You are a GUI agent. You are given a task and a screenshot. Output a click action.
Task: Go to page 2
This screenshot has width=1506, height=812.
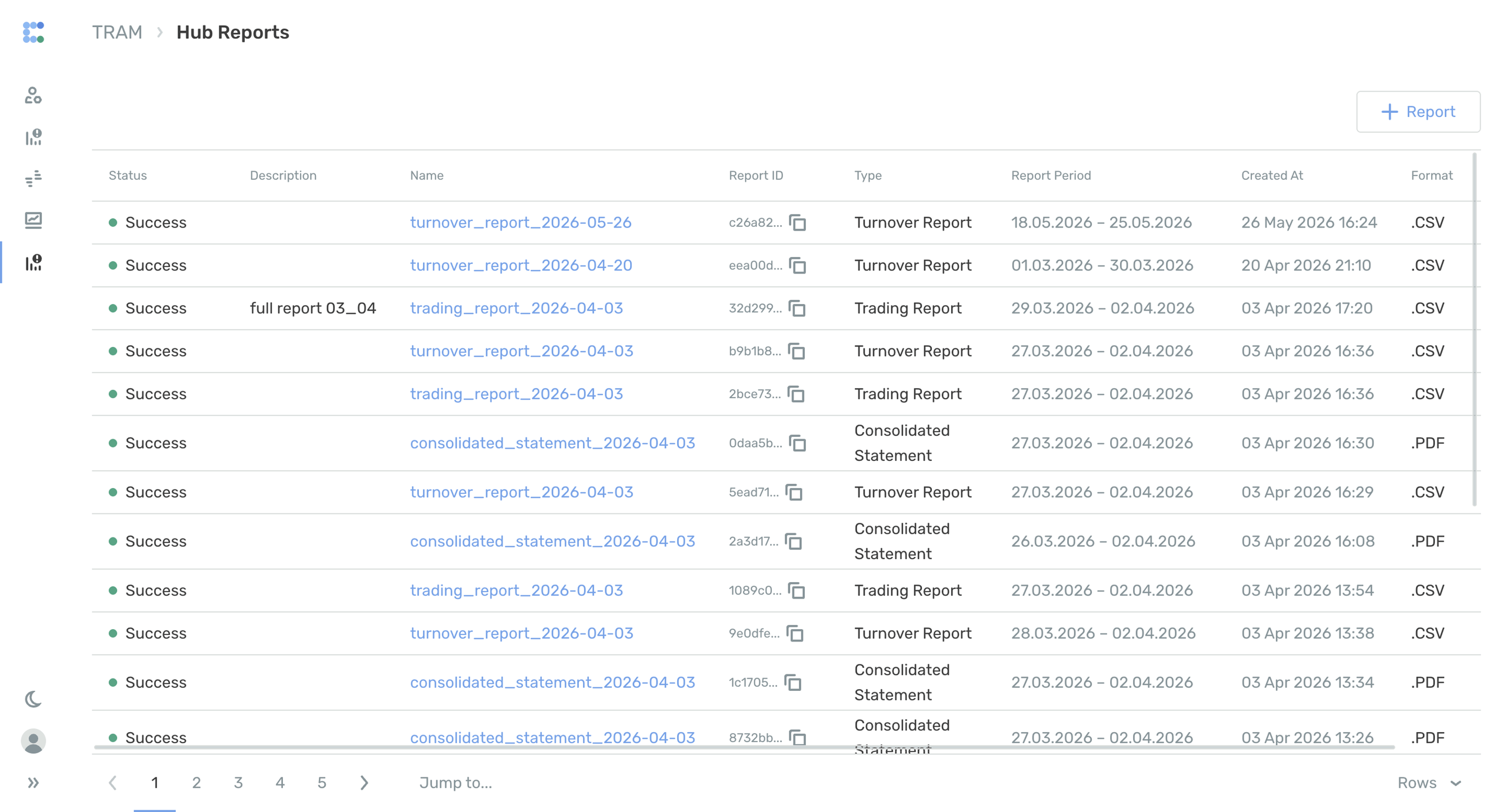196,783
